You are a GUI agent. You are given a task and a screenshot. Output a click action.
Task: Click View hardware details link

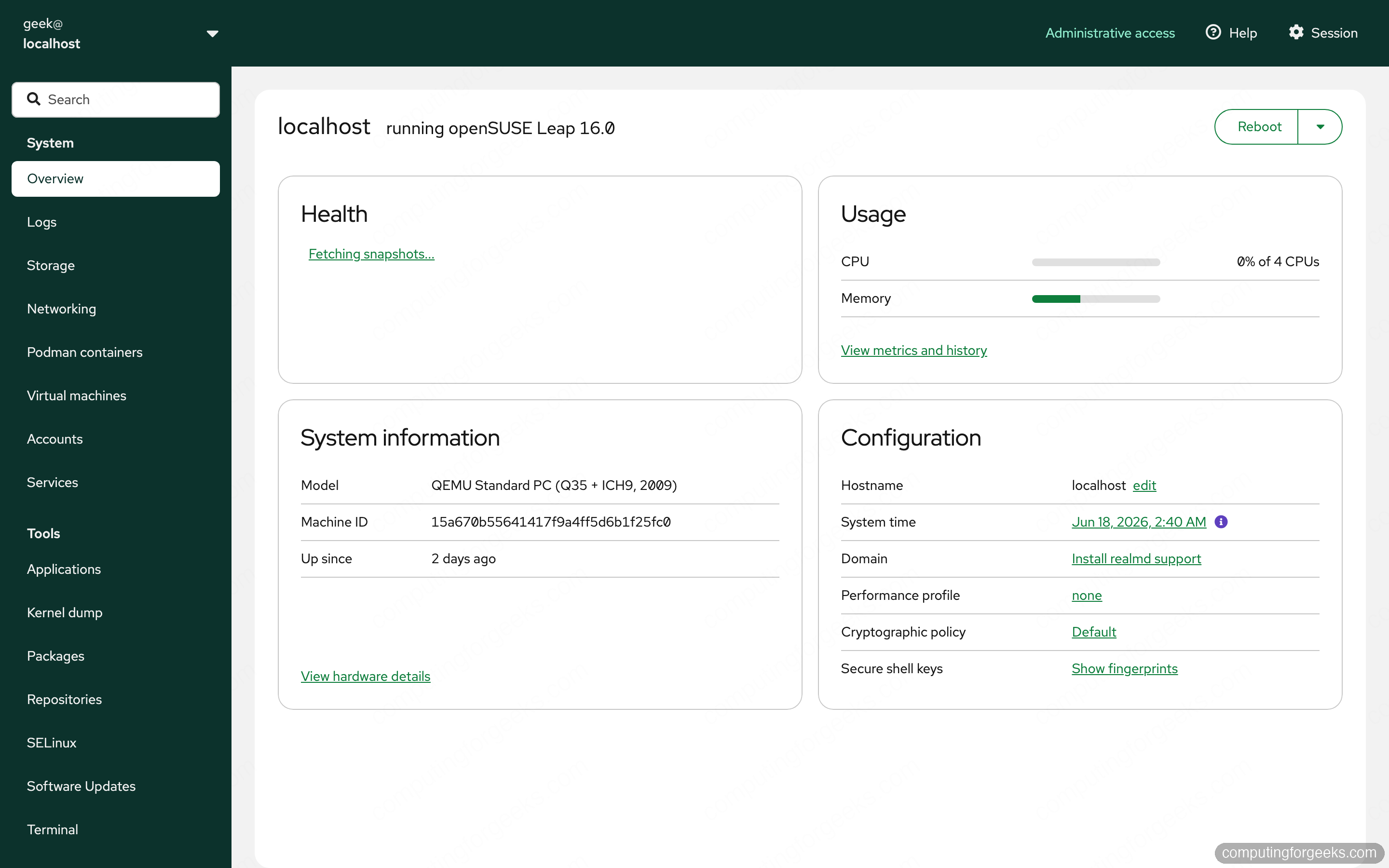(x=366, y=676)
